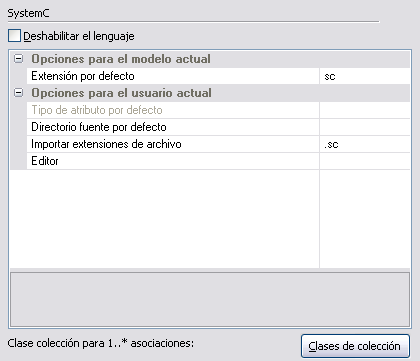Collapse Opciones para el usuario actual group

click(19, 93)
